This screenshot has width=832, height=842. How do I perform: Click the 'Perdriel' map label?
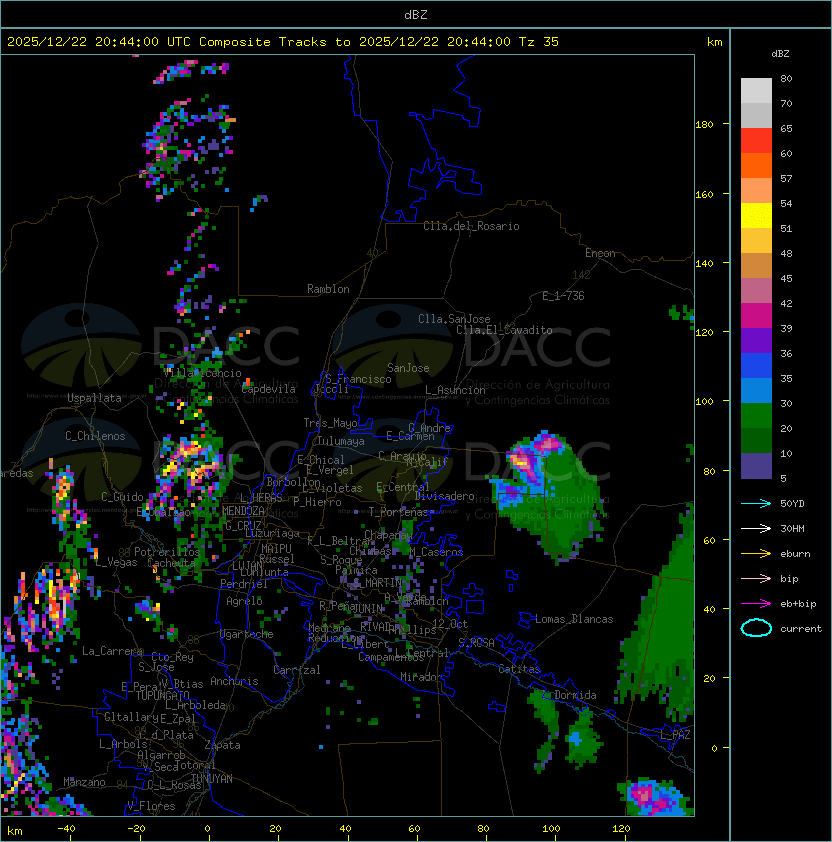(x=244, y=583)
